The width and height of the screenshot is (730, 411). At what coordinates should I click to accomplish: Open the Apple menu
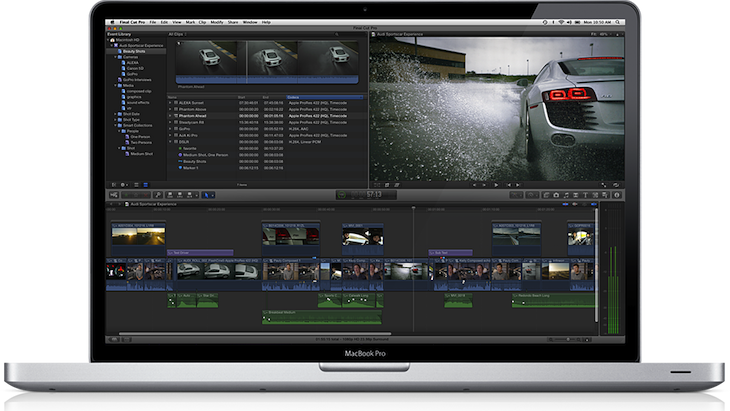(112, 22)
